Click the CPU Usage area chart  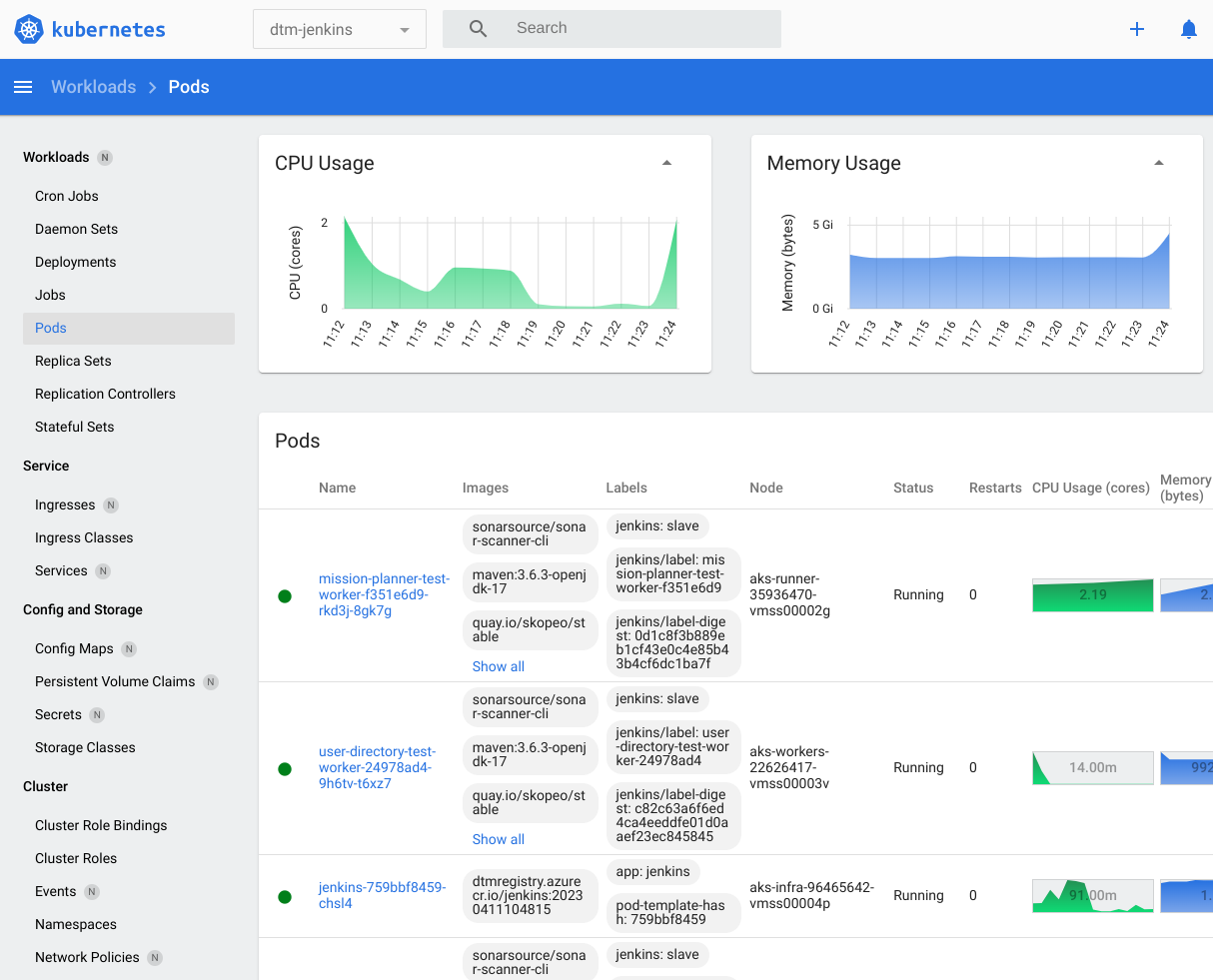(x=511, y=263)
